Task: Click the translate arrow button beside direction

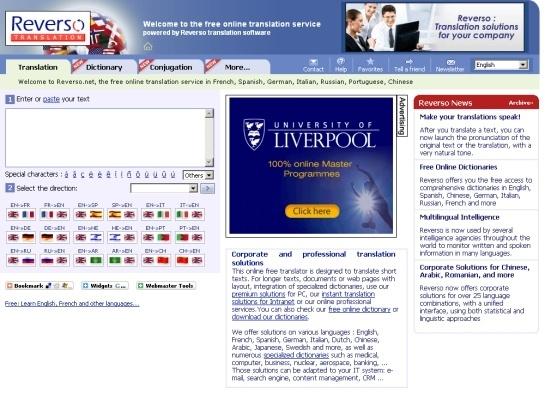Action: pos(208,188)
